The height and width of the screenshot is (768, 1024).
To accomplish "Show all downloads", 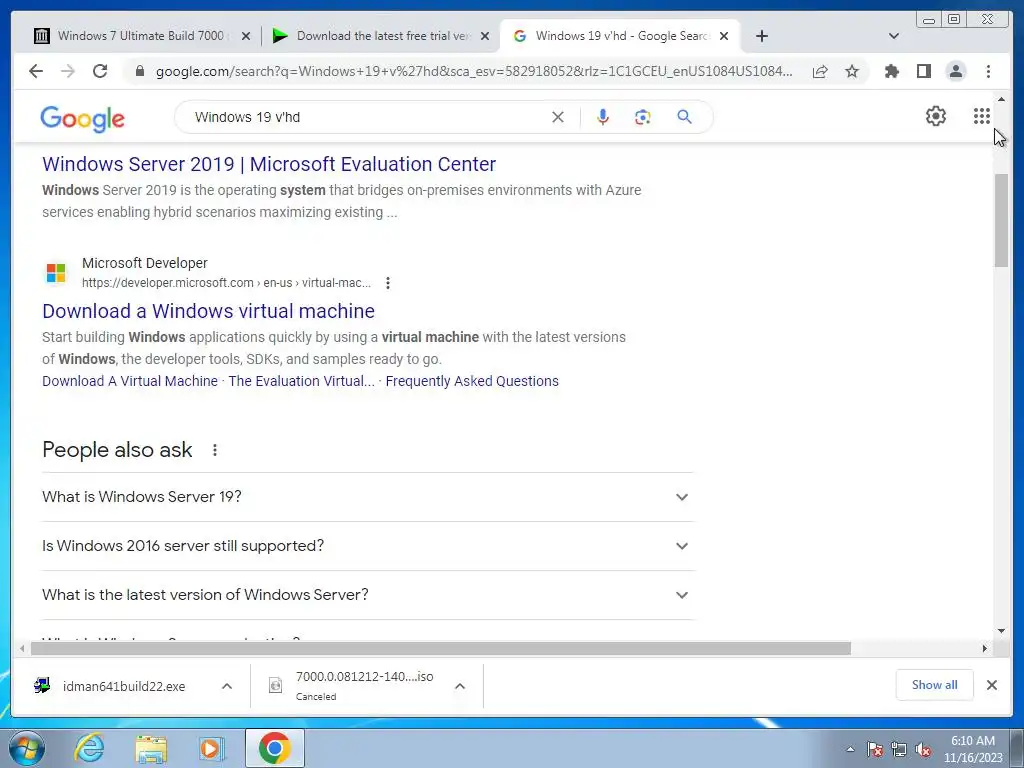I will [x=935, y=684].
